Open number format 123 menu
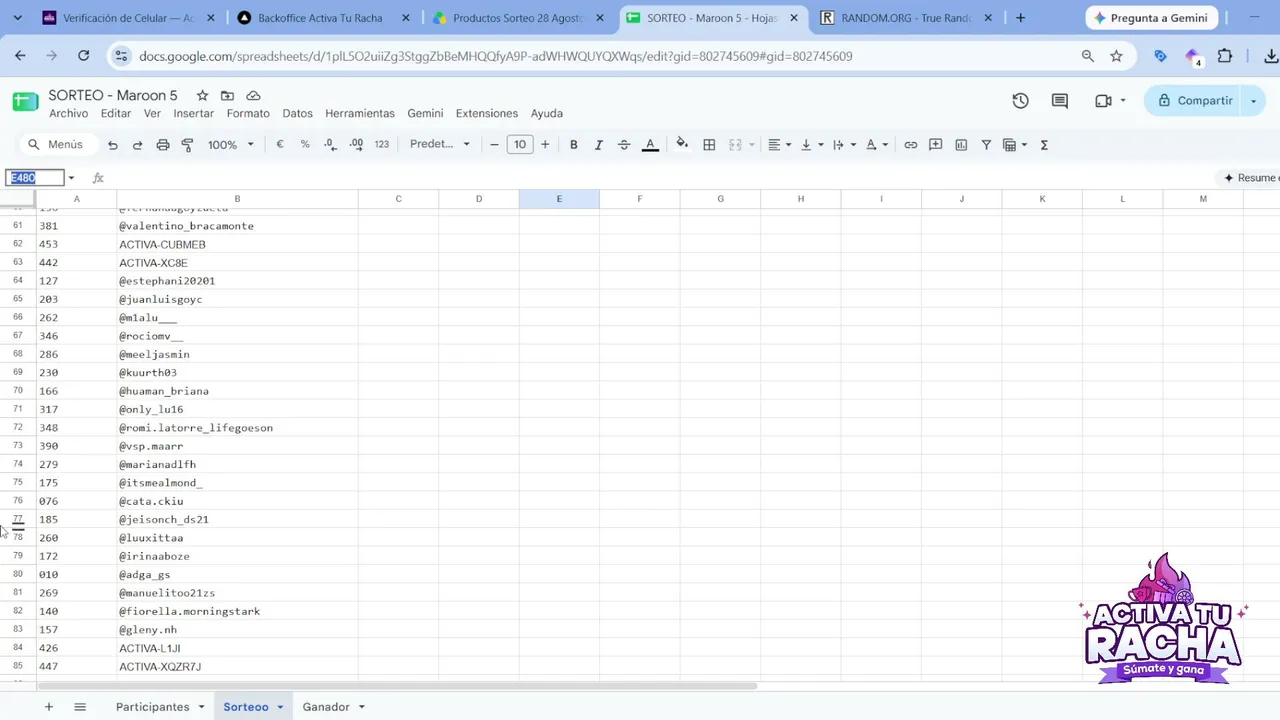The width and height of the screenshot is (1280, 720). (x=381, y=145)
